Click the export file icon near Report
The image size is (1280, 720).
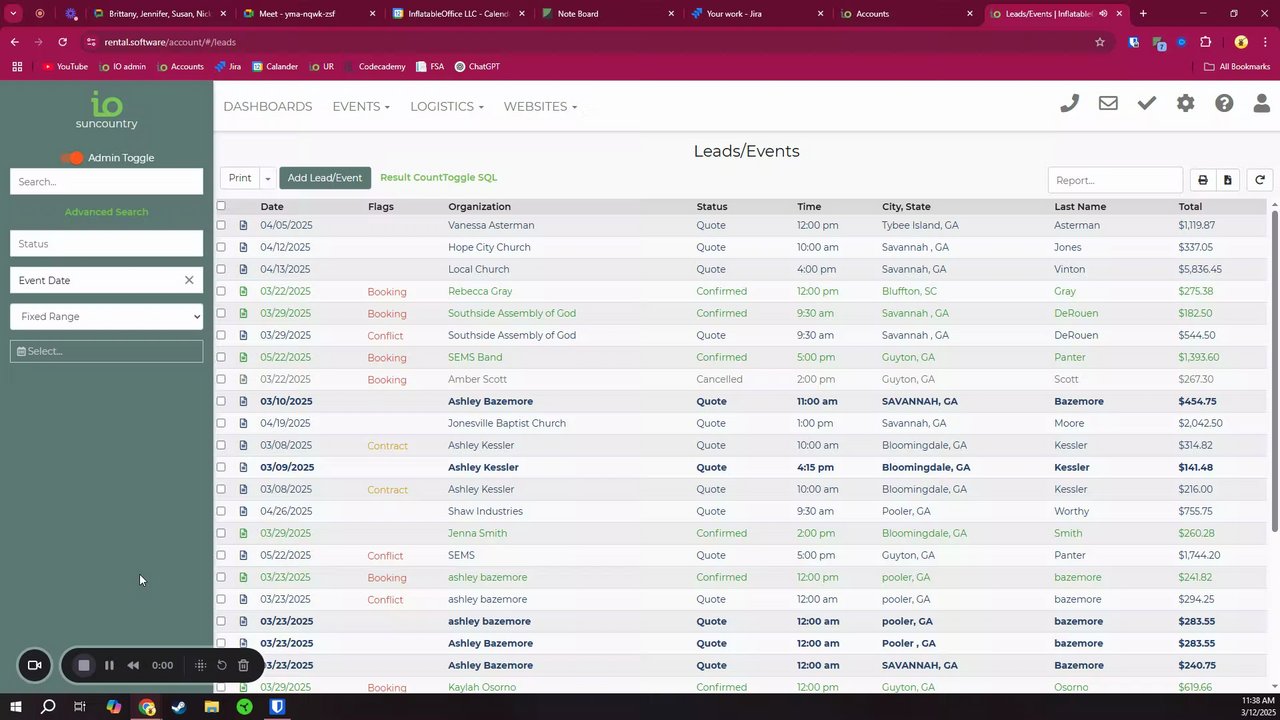click(x=1228, y=180)
